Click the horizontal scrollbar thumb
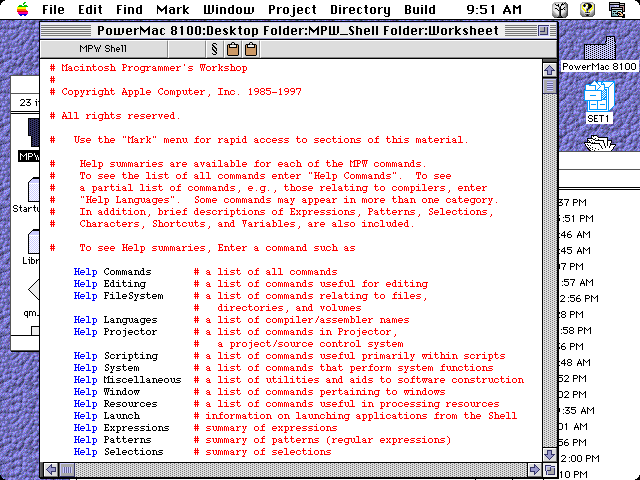 coord(67,469)
